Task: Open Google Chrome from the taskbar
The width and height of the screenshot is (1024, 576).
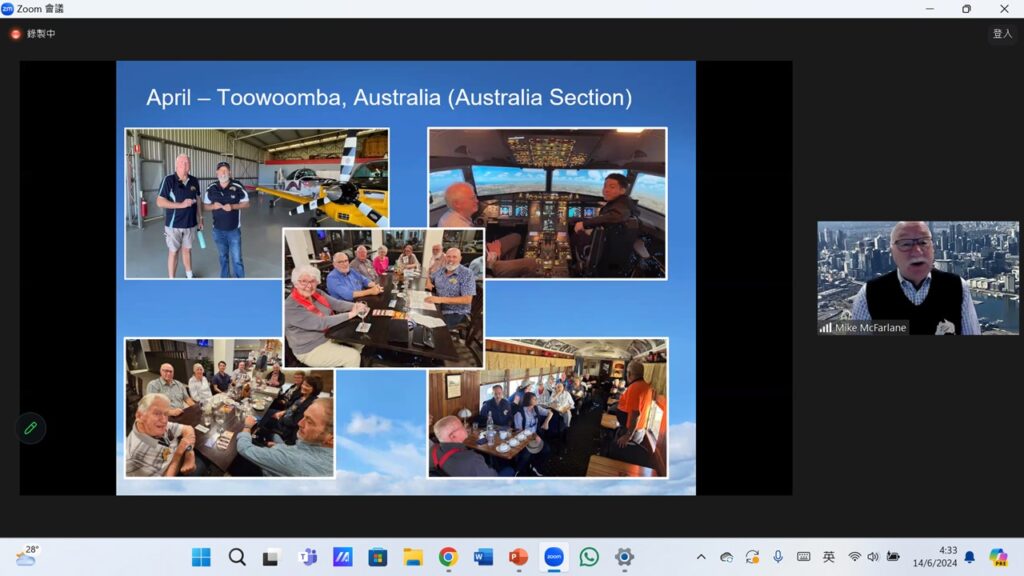Action: 448,557
